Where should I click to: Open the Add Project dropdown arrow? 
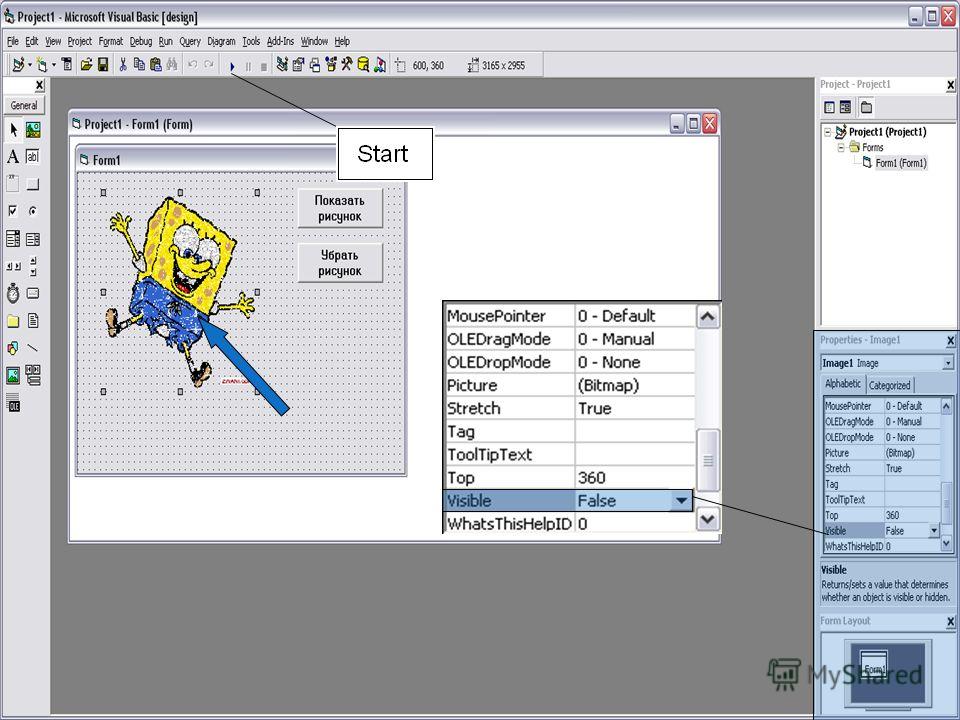coord(29,64)
